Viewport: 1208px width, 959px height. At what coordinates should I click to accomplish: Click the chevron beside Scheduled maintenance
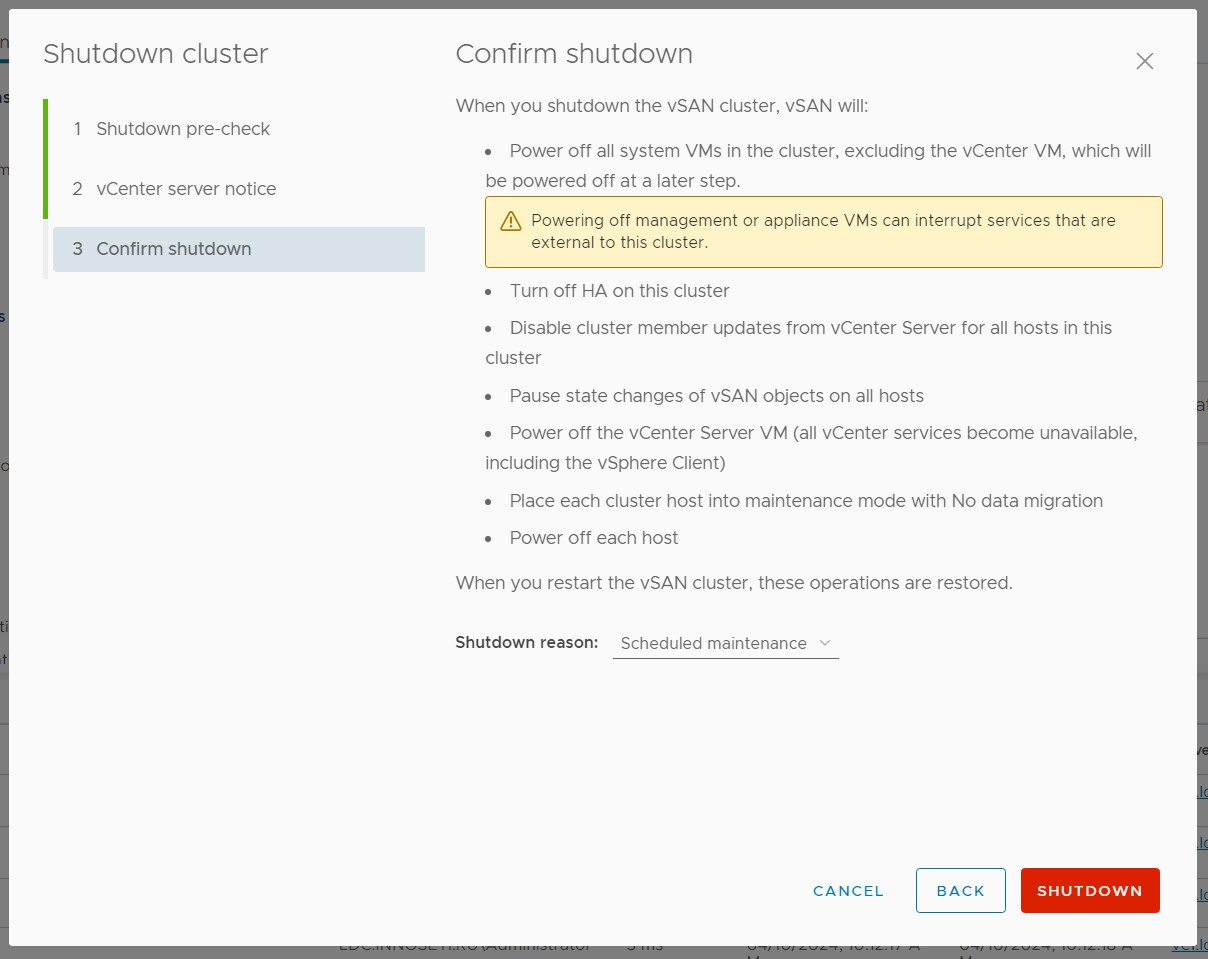pyautogui.click(x=825, y=643)
